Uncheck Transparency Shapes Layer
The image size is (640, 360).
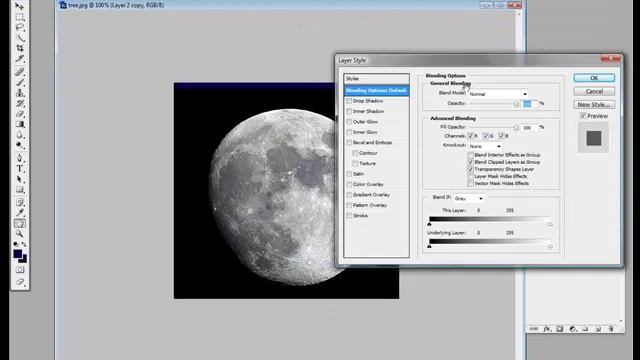click(471, 169)
